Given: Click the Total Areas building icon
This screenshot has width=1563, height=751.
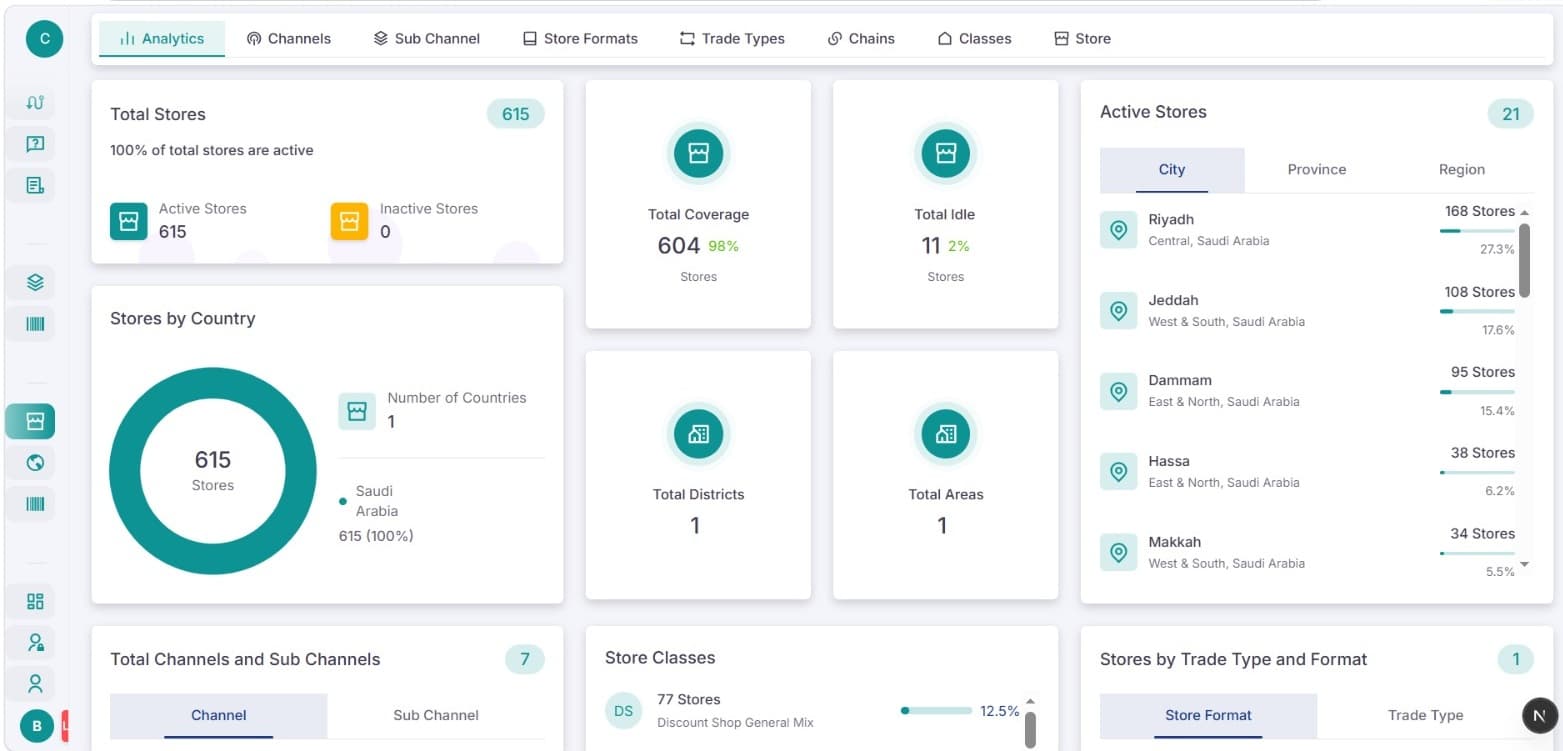Looking at the screenshot, I should pos(945,433).
